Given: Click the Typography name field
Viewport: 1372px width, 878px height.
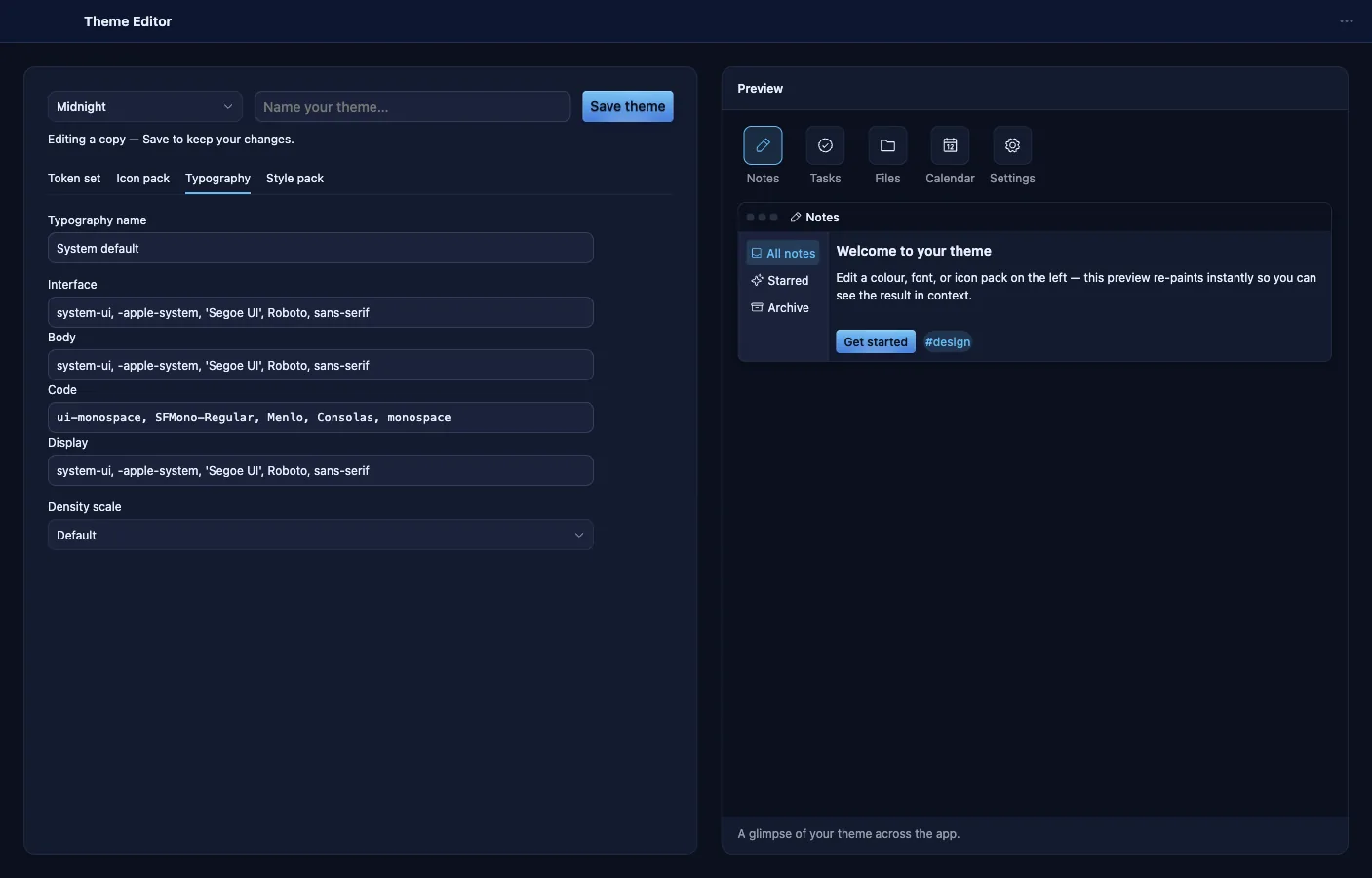Looking at the screenshot, I should [321, 248].
